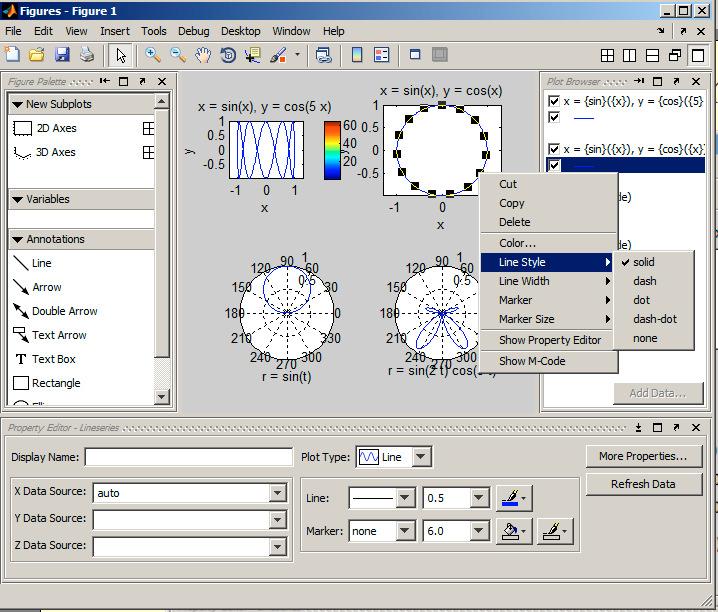This screenshot has width=718, height=612.
Task: Click the Refresh Data button
Action: pyautogui.click(x=643, y=484)
